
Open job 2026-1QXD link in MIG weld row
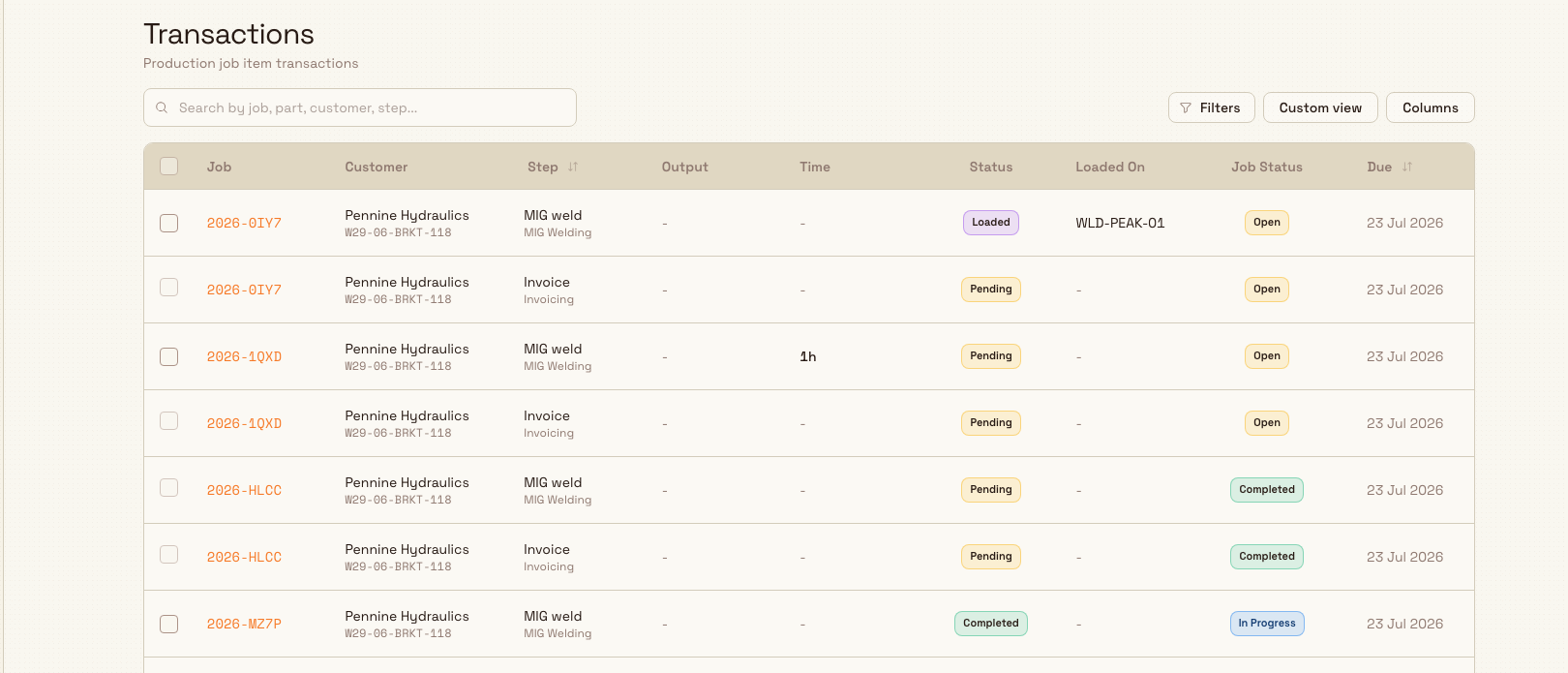(x=244, y=356)
